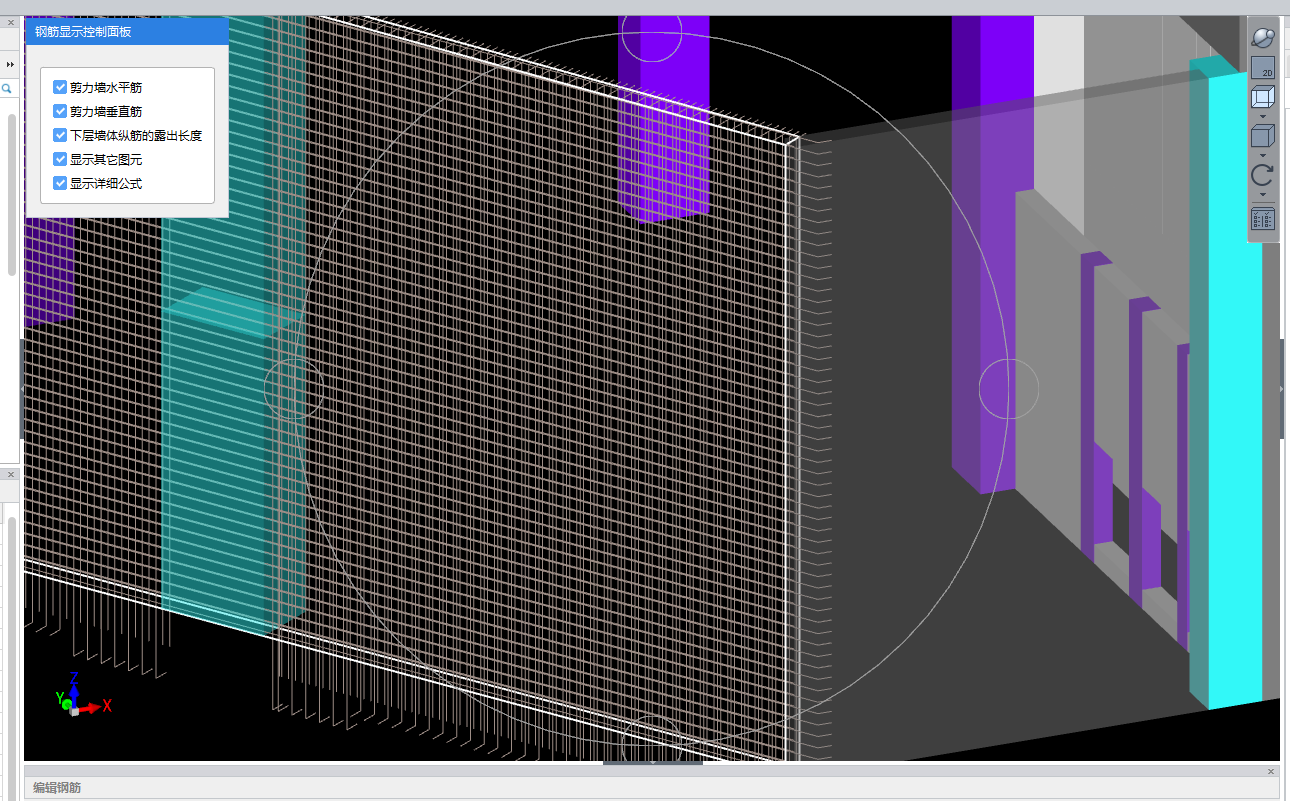Image resolution: width=1290 pixels, height=801 pixels.
Task: Click the orbit circle top handle
Action: point(652,32)
